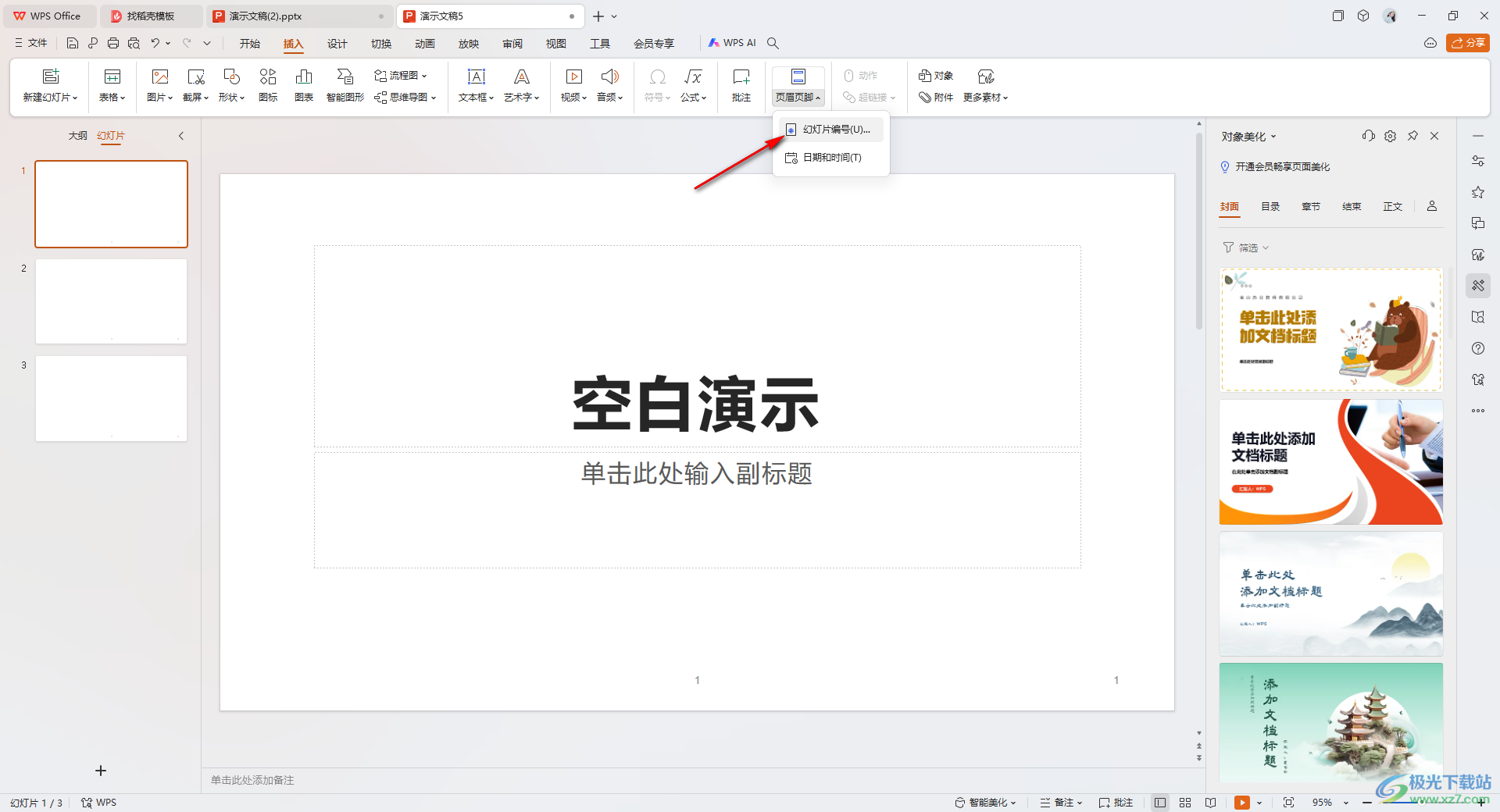This screenshot has height=812, width=1500.
Task: Click the Formula (公式) icon
Action: 693,77
